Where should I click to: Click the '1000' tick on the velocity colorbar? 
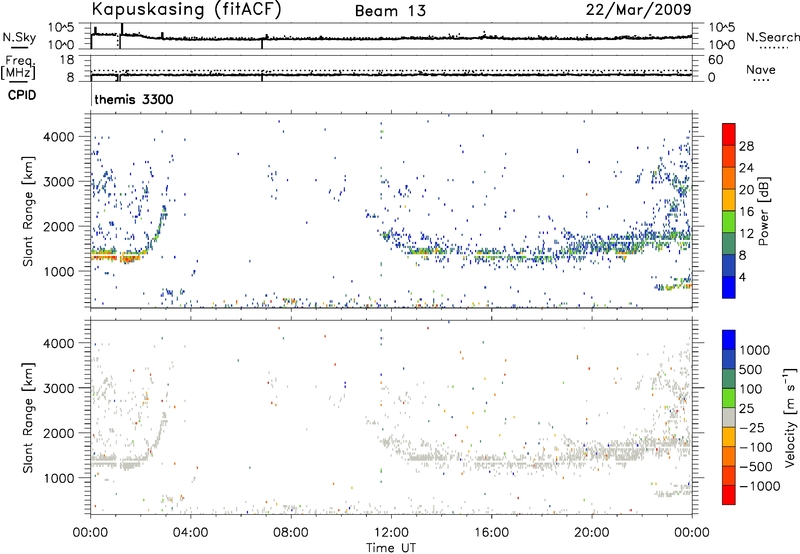pyautogui.click(x=755, y=350)
